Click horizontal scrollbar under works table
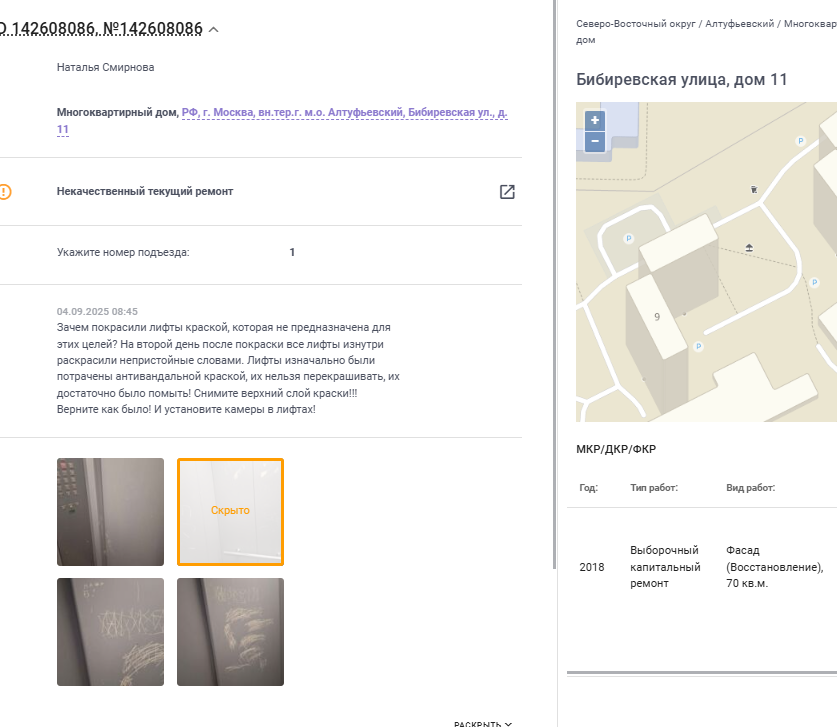The width and height of the screenshot is (837, 727). click(701, 673)
